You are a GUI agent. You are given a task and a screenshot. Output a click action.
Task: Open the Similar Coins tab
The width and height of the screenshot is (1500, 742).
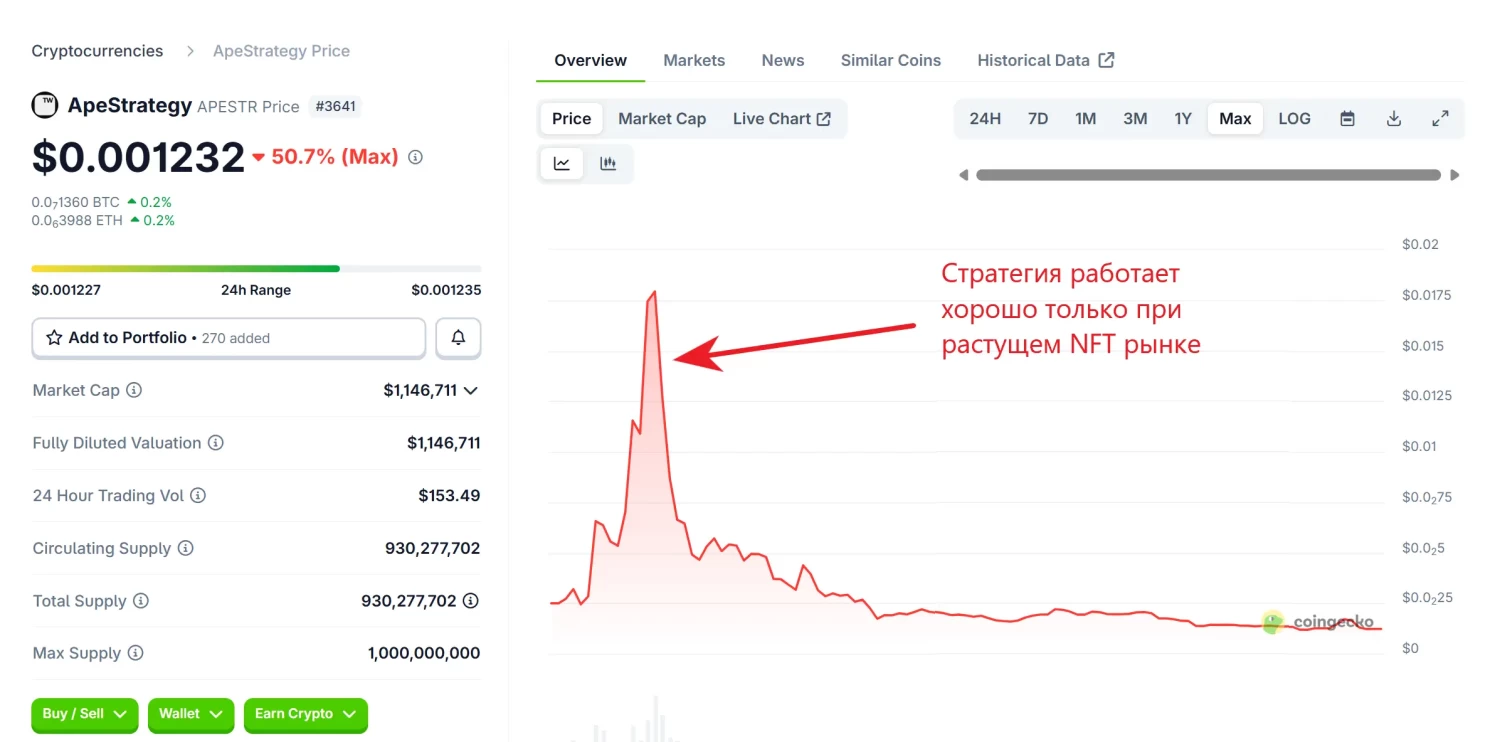(890, 60)
